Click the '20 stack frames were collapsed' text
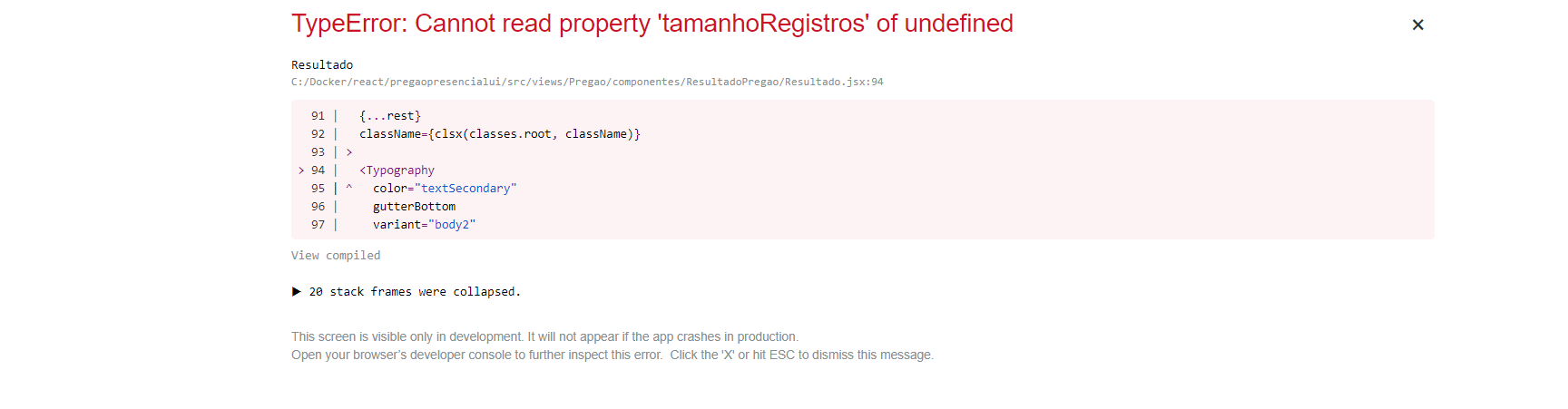 [x=415, y=292]
